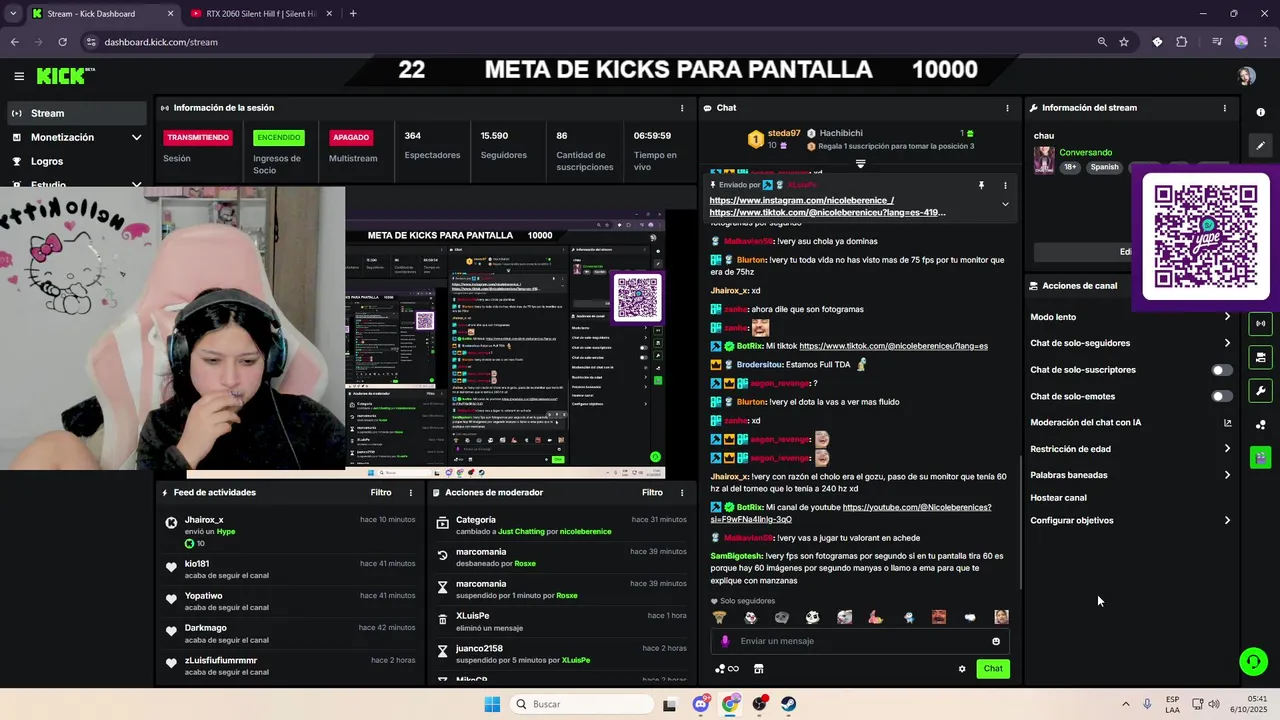
Task: Click the browser address bar
Action: coord(590,42)
